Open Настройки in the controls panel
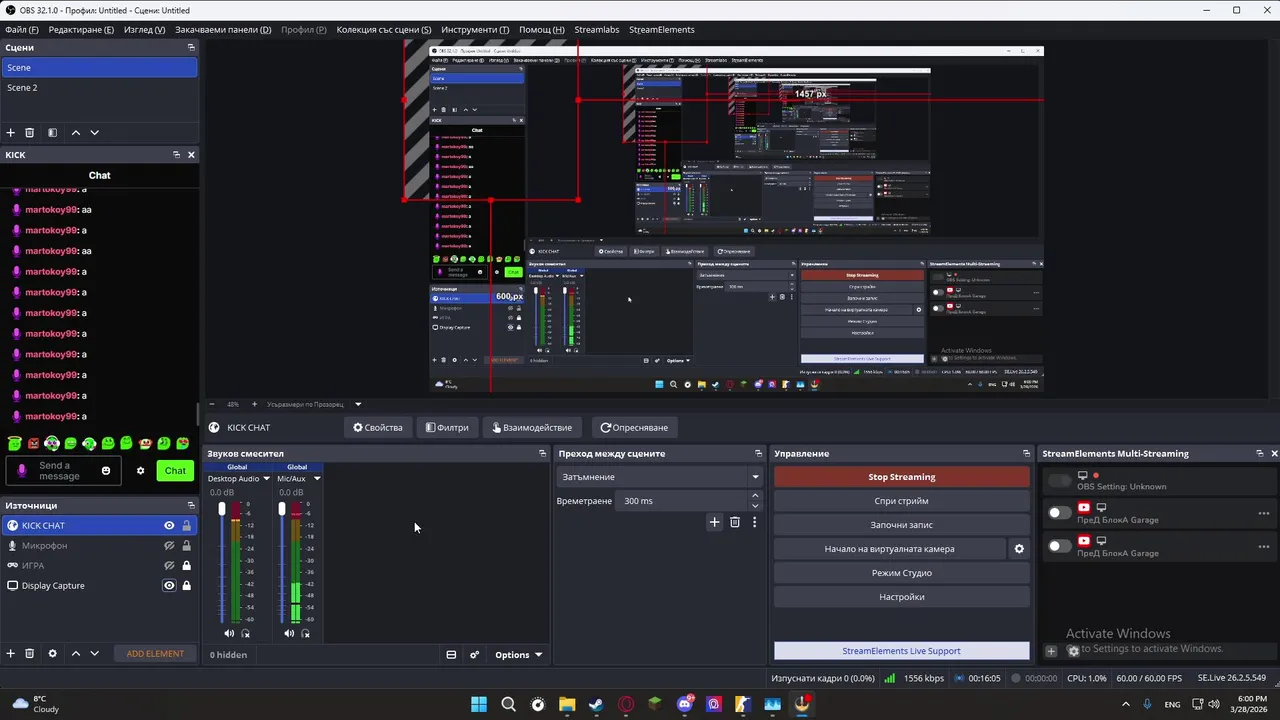 click(x=901, y=597)
